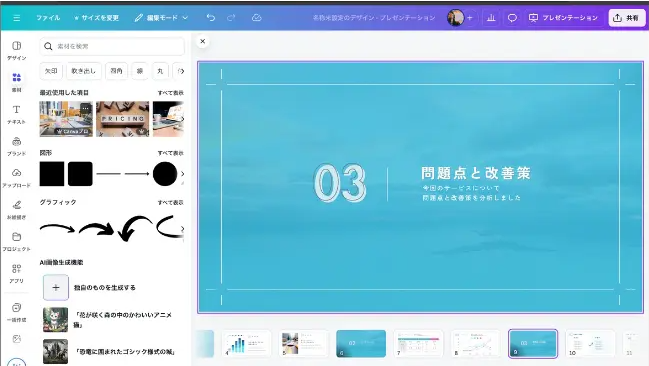The height and width of the screenshot is (366, 649).
Task: Click the cloud save status icon
Action: click(257, 18)
